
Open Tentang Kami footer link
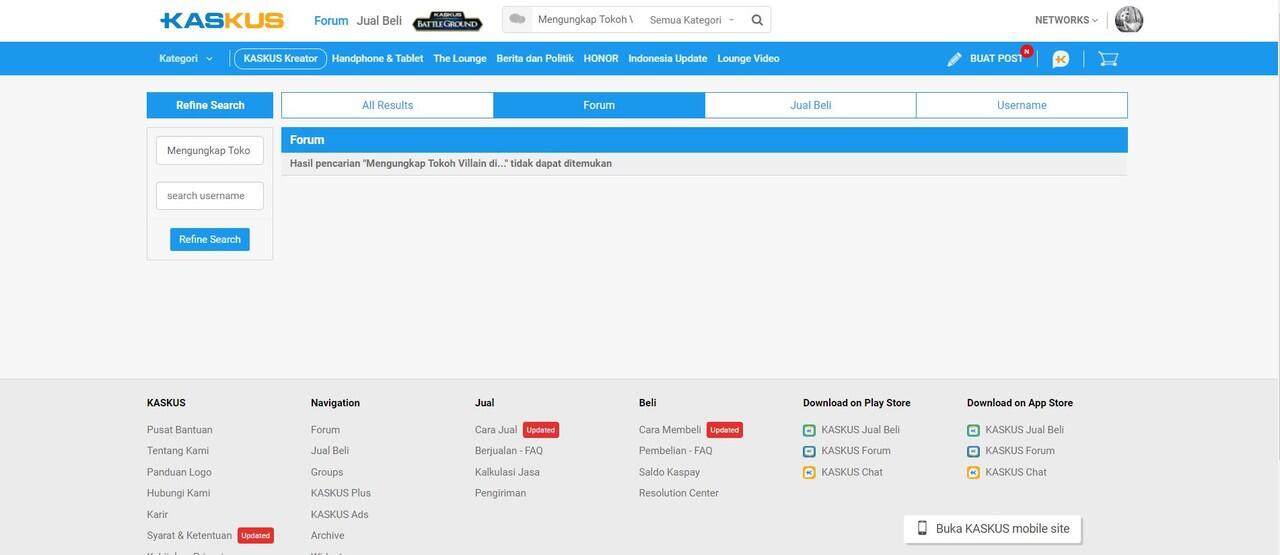point(178,451)
